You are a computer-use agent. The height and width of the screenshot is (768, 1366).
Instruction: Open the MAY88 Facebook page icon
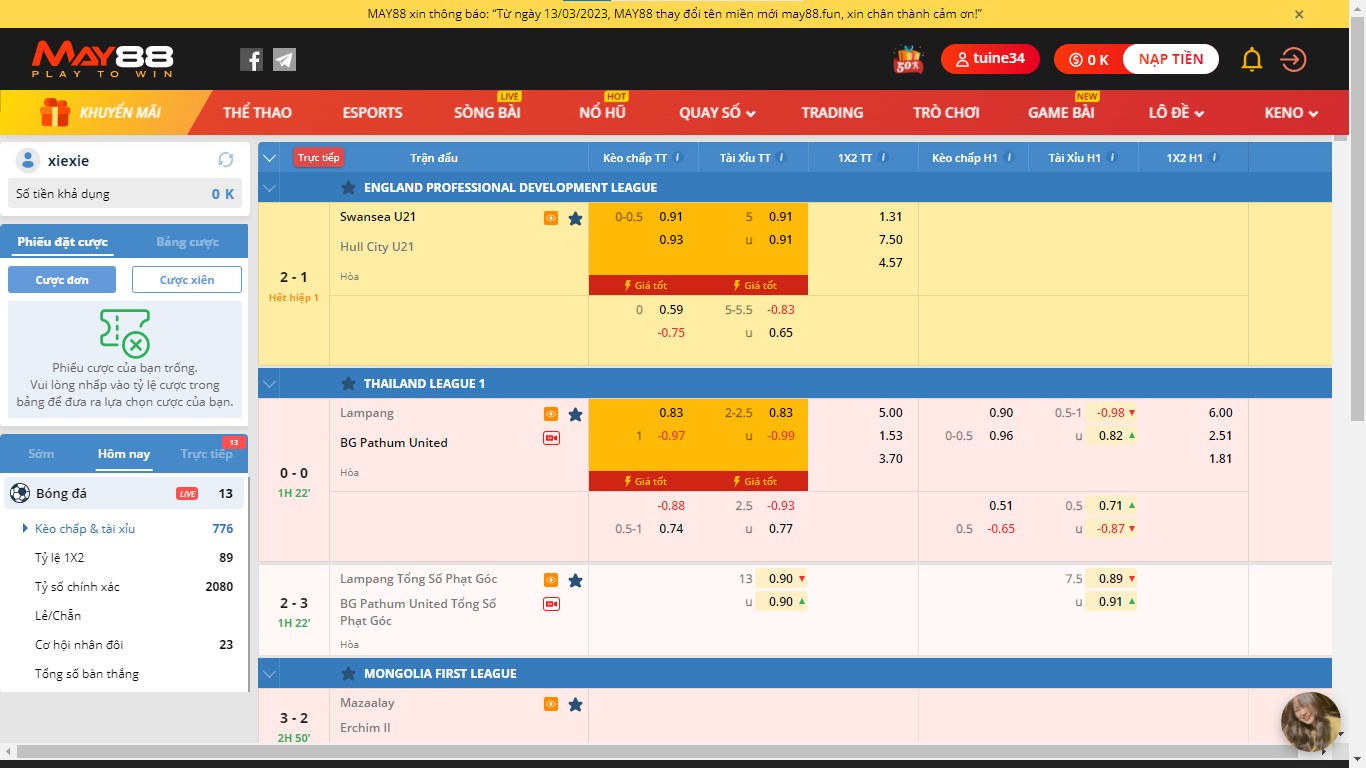(x=251, y=60)
